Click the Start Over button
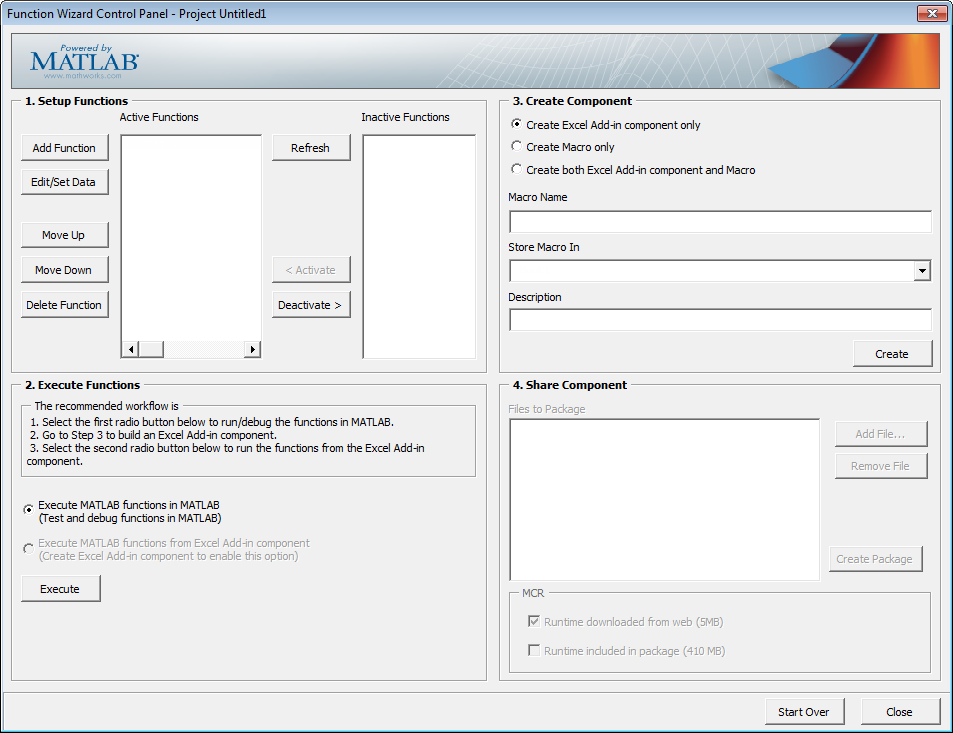 click(x=805, y=712)
